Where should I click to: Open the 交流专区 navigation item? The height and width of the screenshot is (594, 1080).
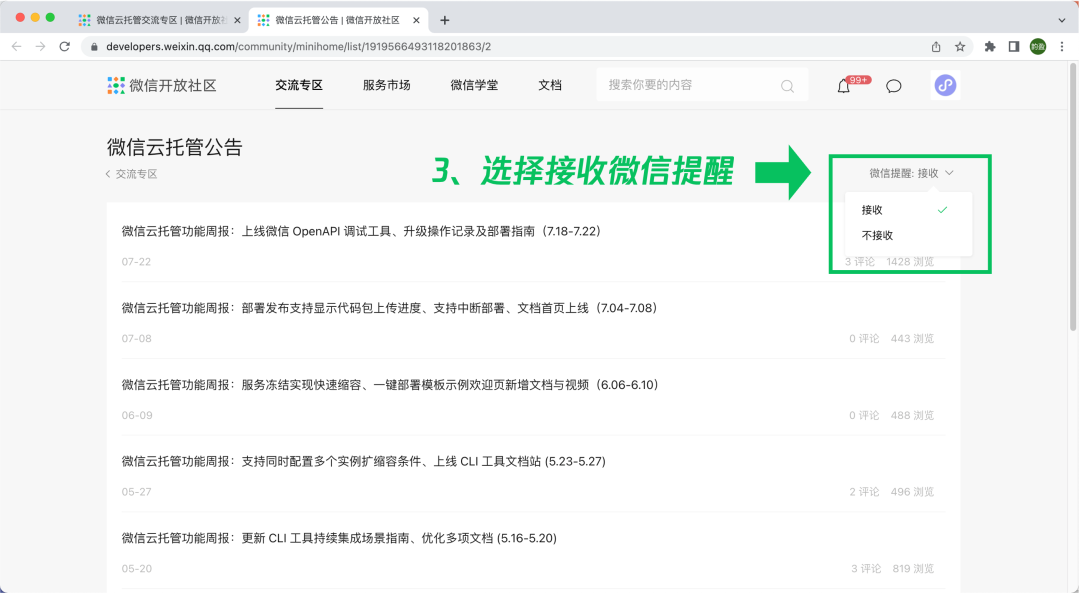299,85
